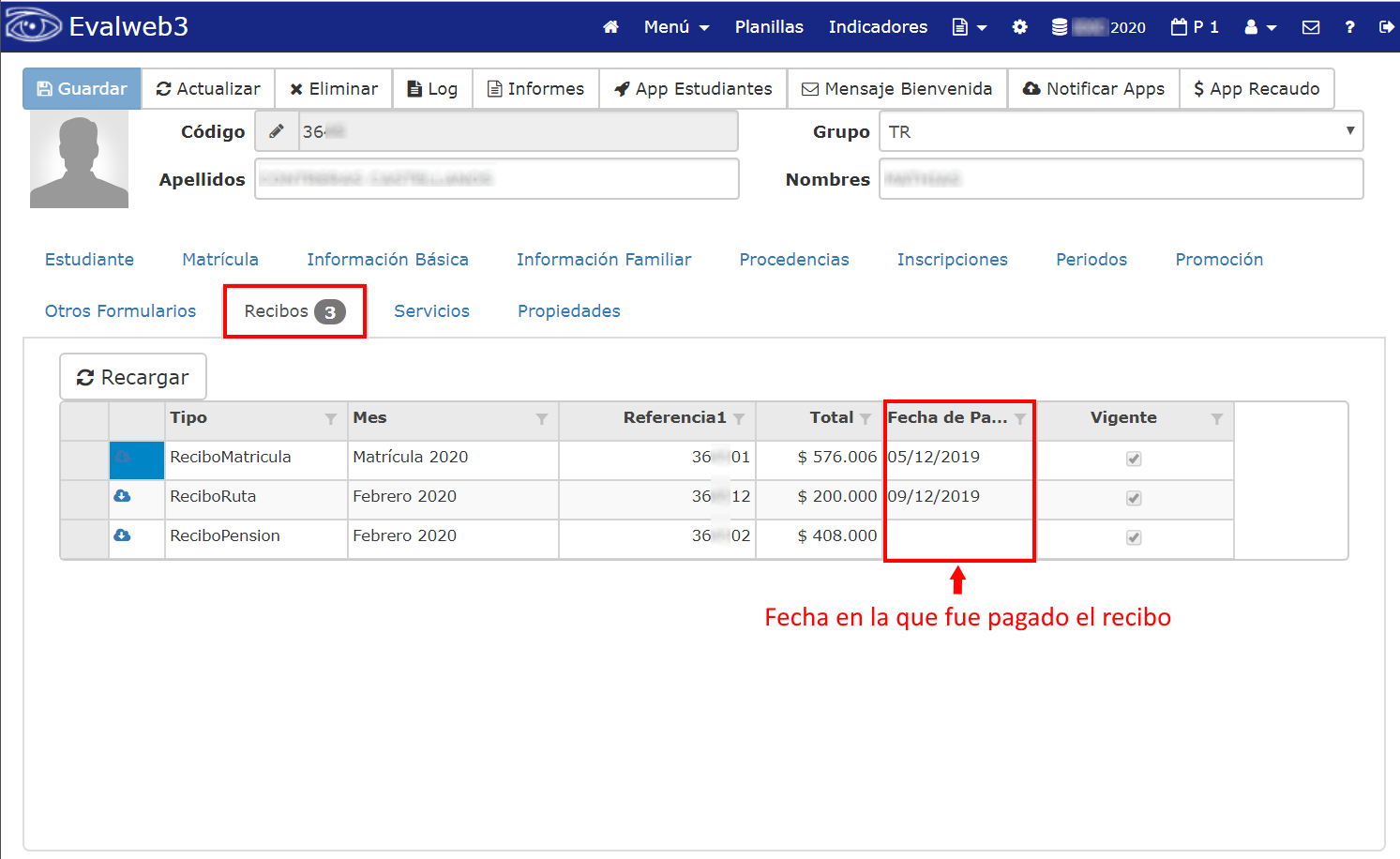Open filter on Total column
The width and height of the screenshot is (1400, 859).
pos(866,419)
